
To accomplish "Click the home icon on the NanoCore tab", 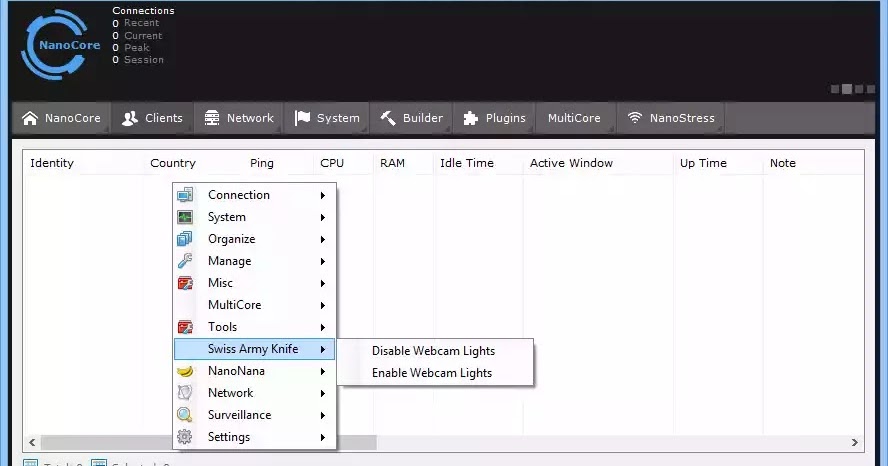I will 30,118.
